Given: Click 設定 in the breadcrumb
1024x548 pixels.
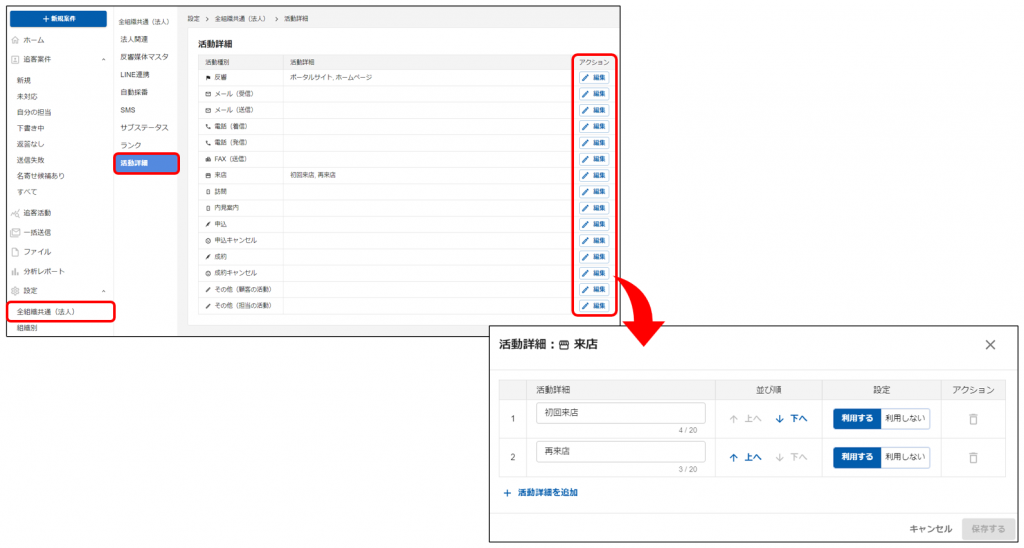Looking at the screenshot, I should point(194,19).
